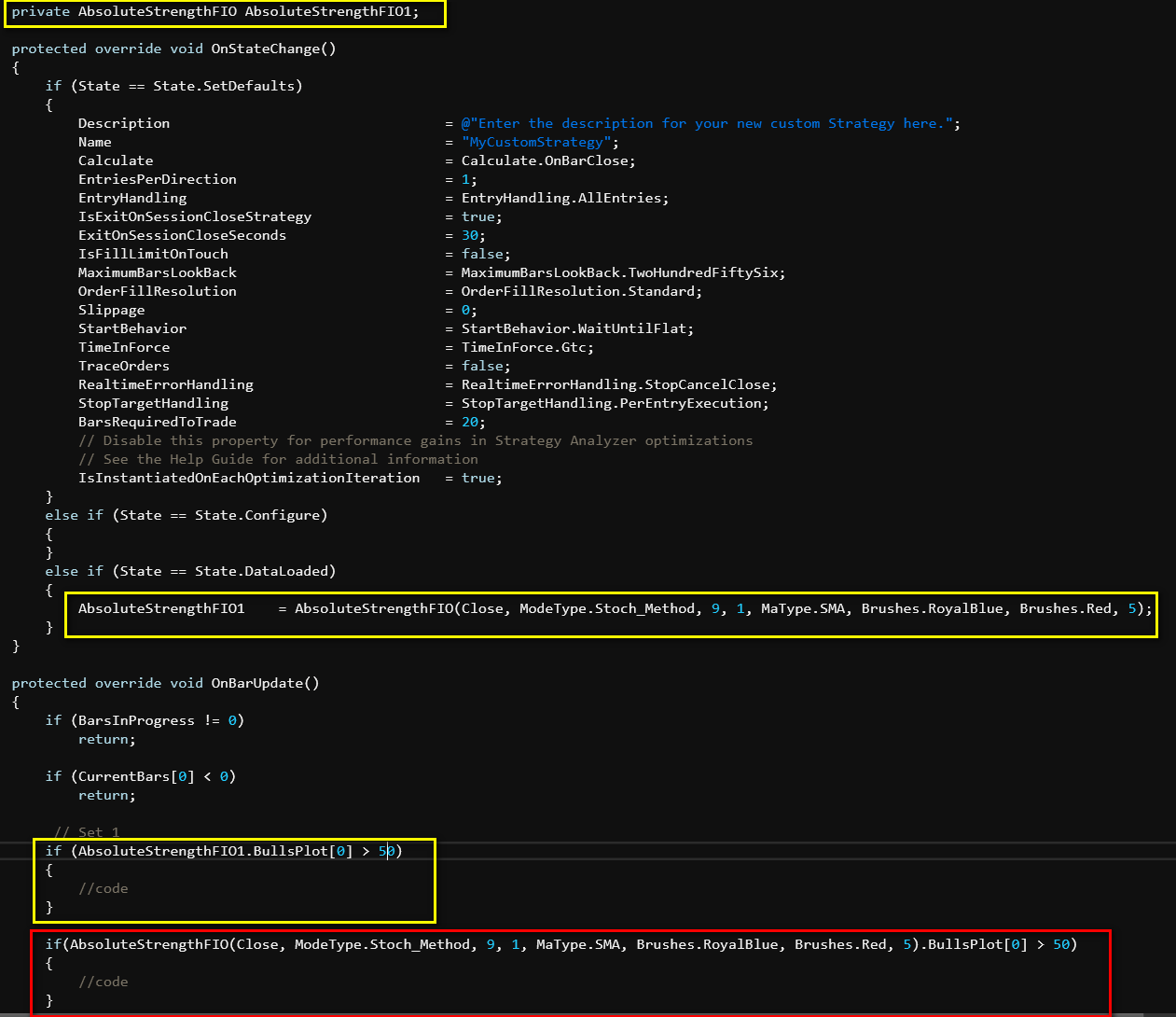Click the first return statement in OnBarUpdate

coord(106,739)
